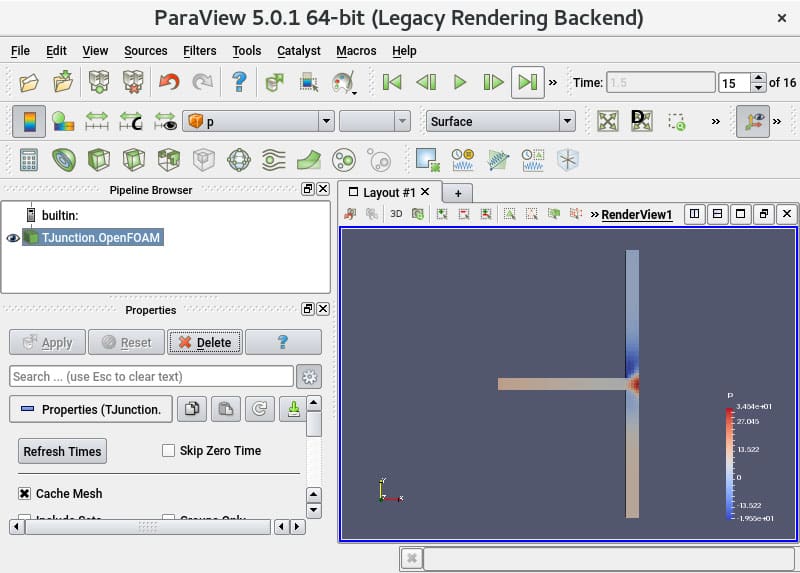Apply the Clip filter
Screen dimensions: 800x573
click(99, 160)
